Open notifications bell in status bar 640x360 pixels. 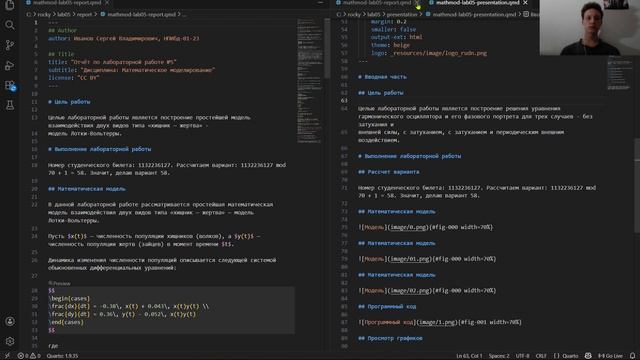[632, 356]
